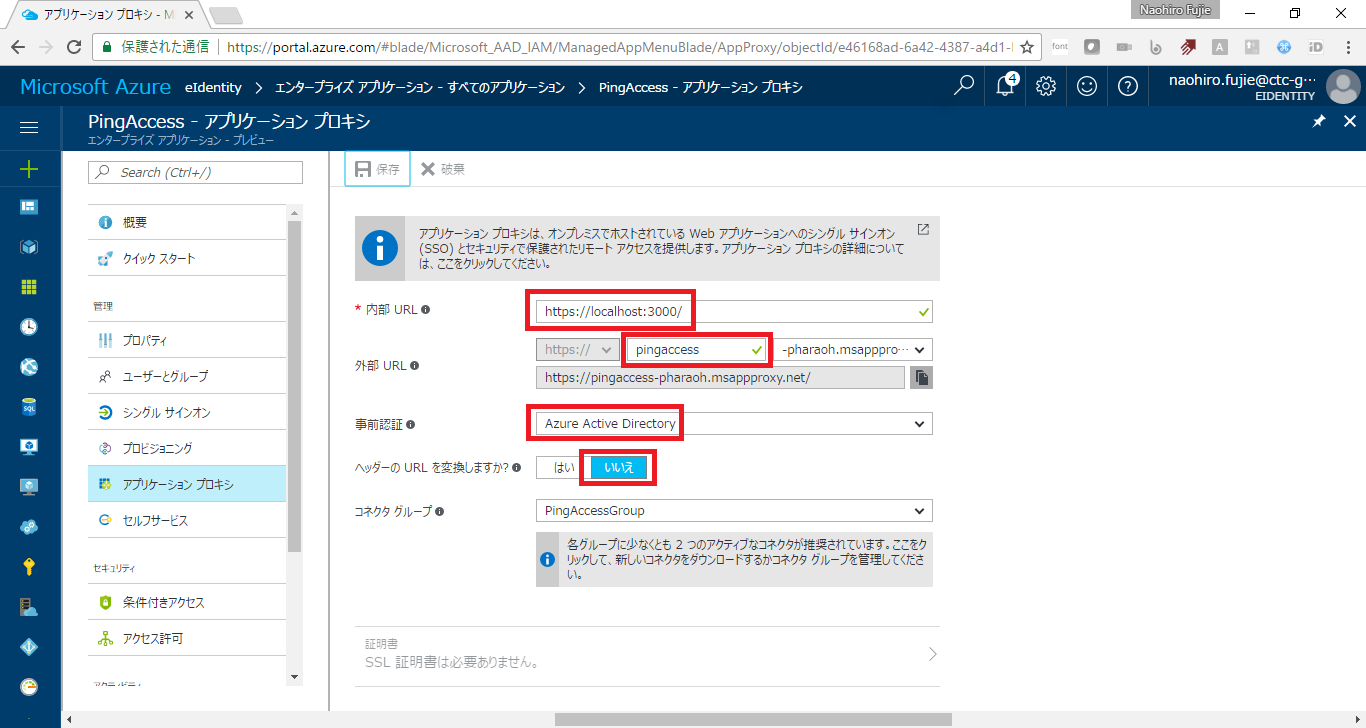Select the SQL databases icon in the sidebar
Image resolution: width=1366 pixels, height=728 pixels.
tap(28, 406)
